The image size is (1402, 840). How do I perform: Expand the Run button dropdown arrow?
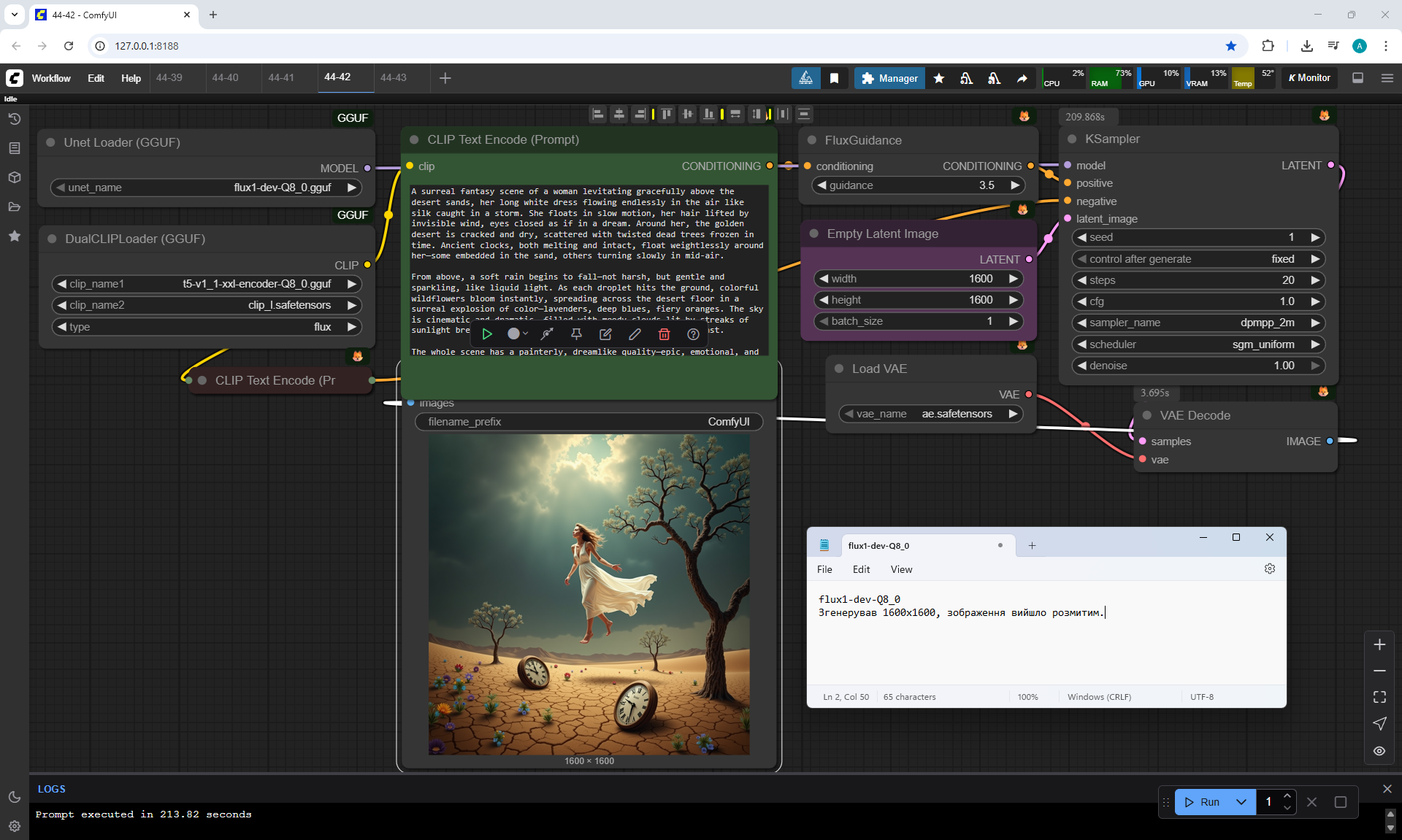[1241, 802]
